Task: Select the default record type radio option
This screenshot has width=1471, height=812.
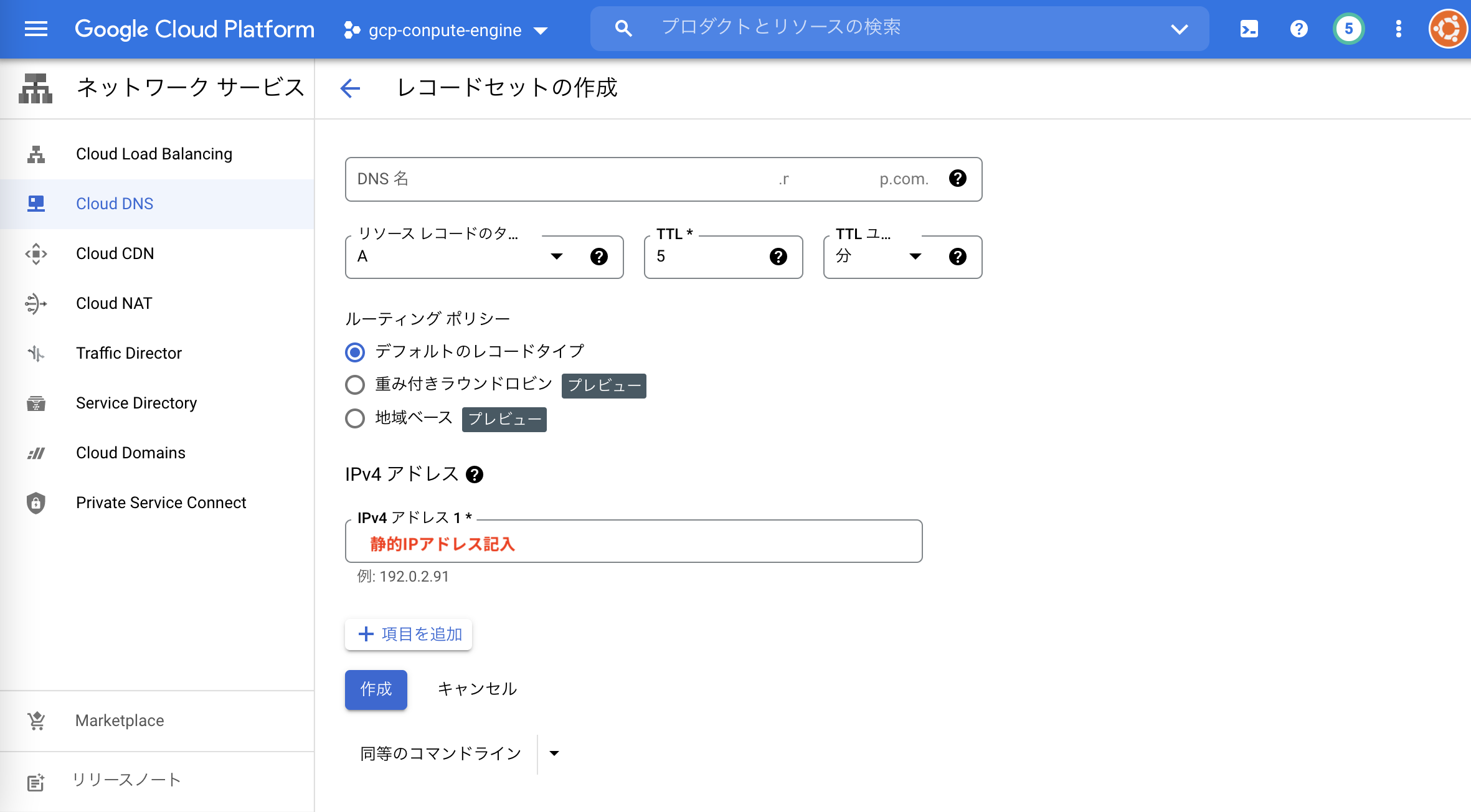Action: tap(355, 352)
